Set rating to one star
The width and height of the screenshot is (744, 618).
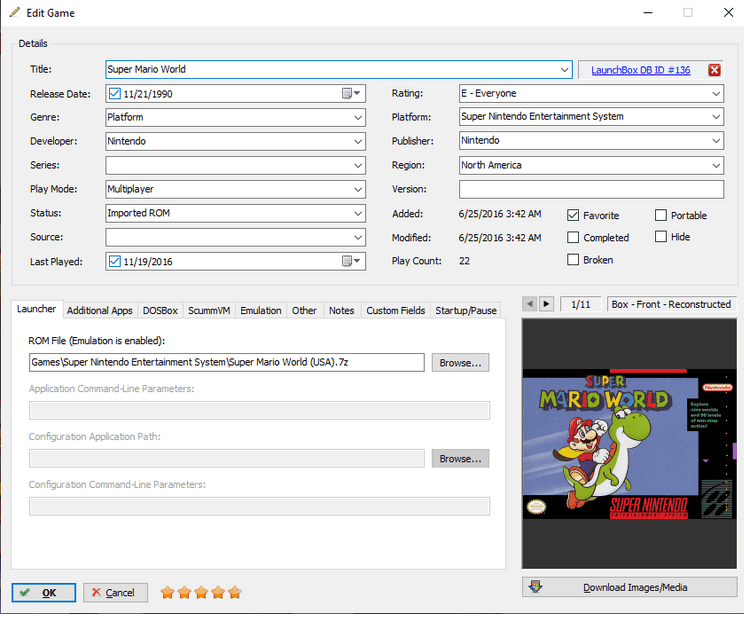pos(167,592)
